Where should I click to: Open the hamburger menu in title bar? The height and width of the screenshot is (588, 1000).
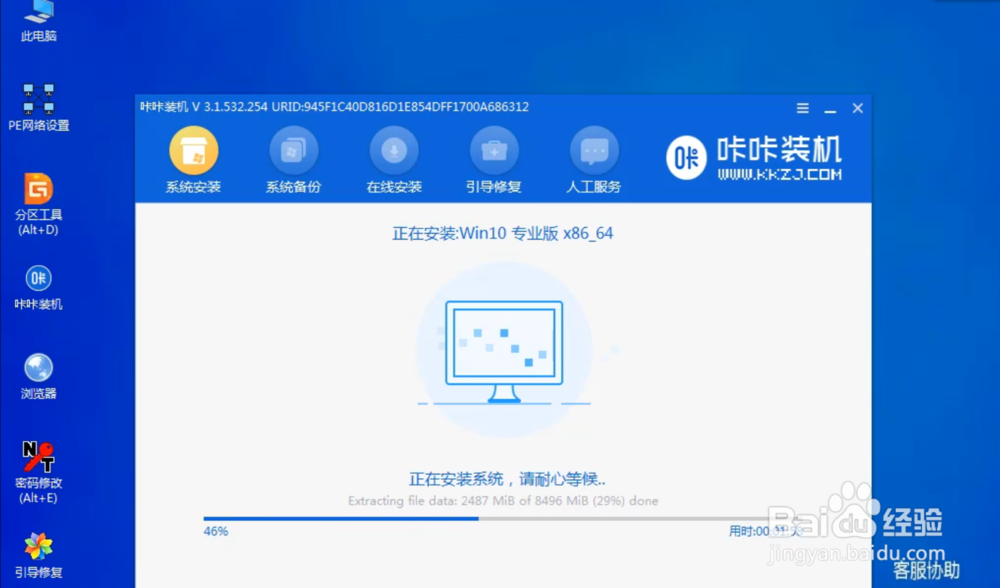coord(803,108)
